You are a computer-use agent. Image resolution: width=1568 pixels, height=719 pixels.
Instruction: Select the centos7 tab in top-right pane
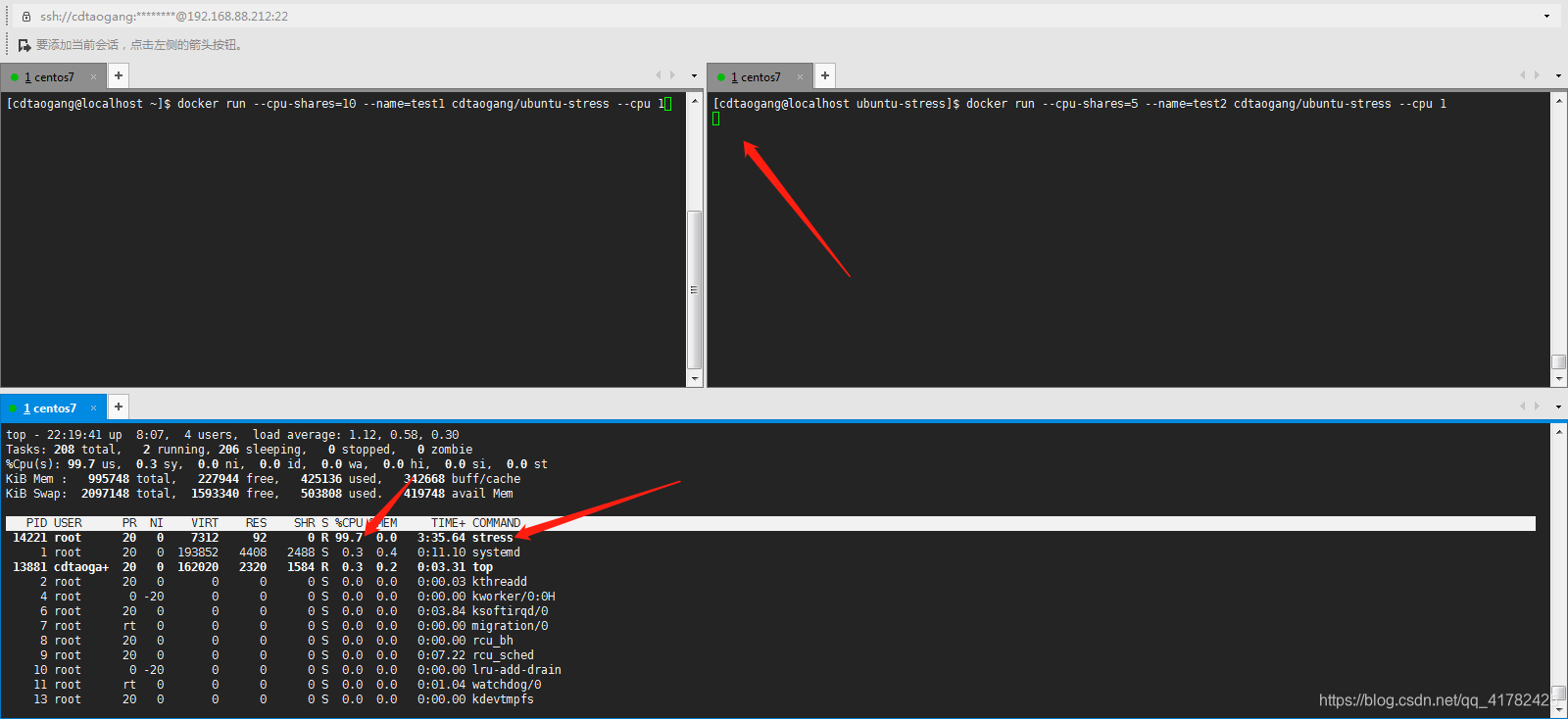[756, 77]
